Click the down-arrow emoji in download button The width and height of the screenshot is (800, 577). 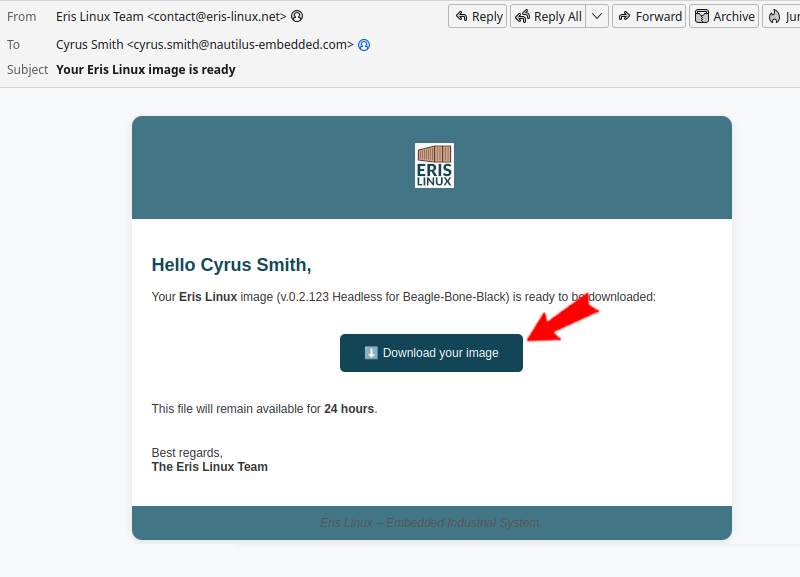tap(371, 353)
